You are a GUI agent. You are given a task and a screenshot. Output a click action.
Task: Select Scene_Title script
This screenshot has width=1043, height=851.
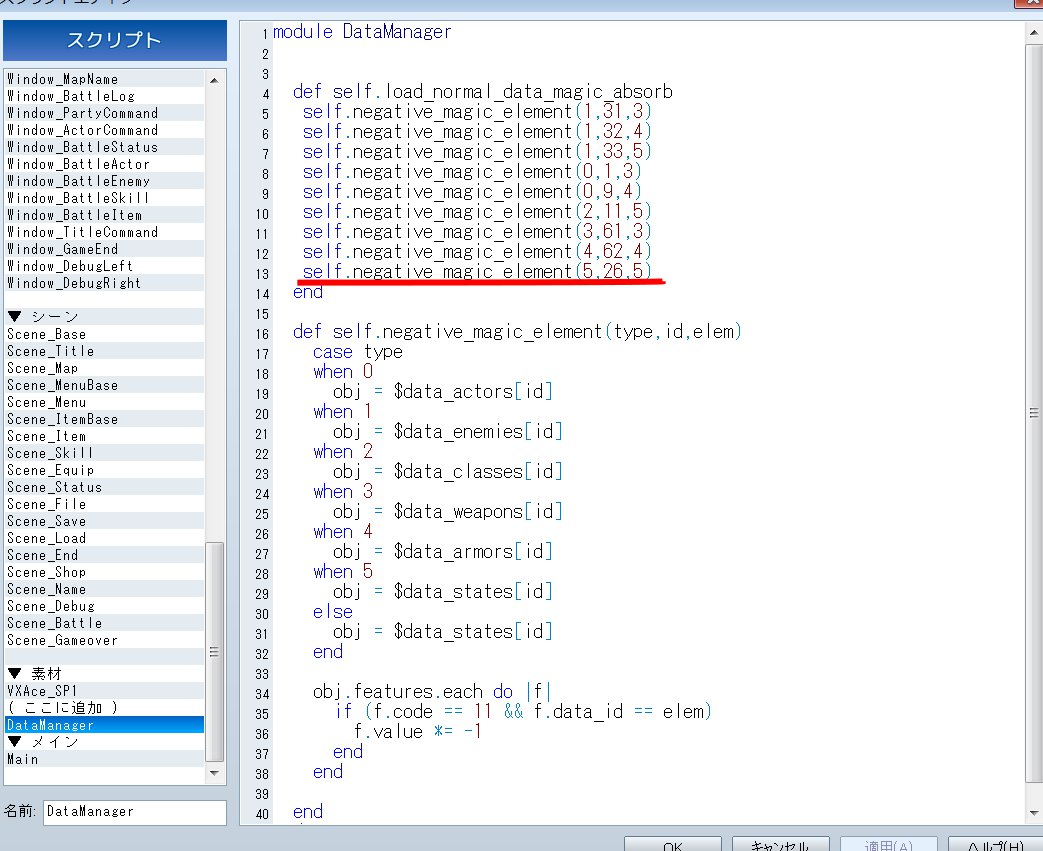(x=104, y=351)
